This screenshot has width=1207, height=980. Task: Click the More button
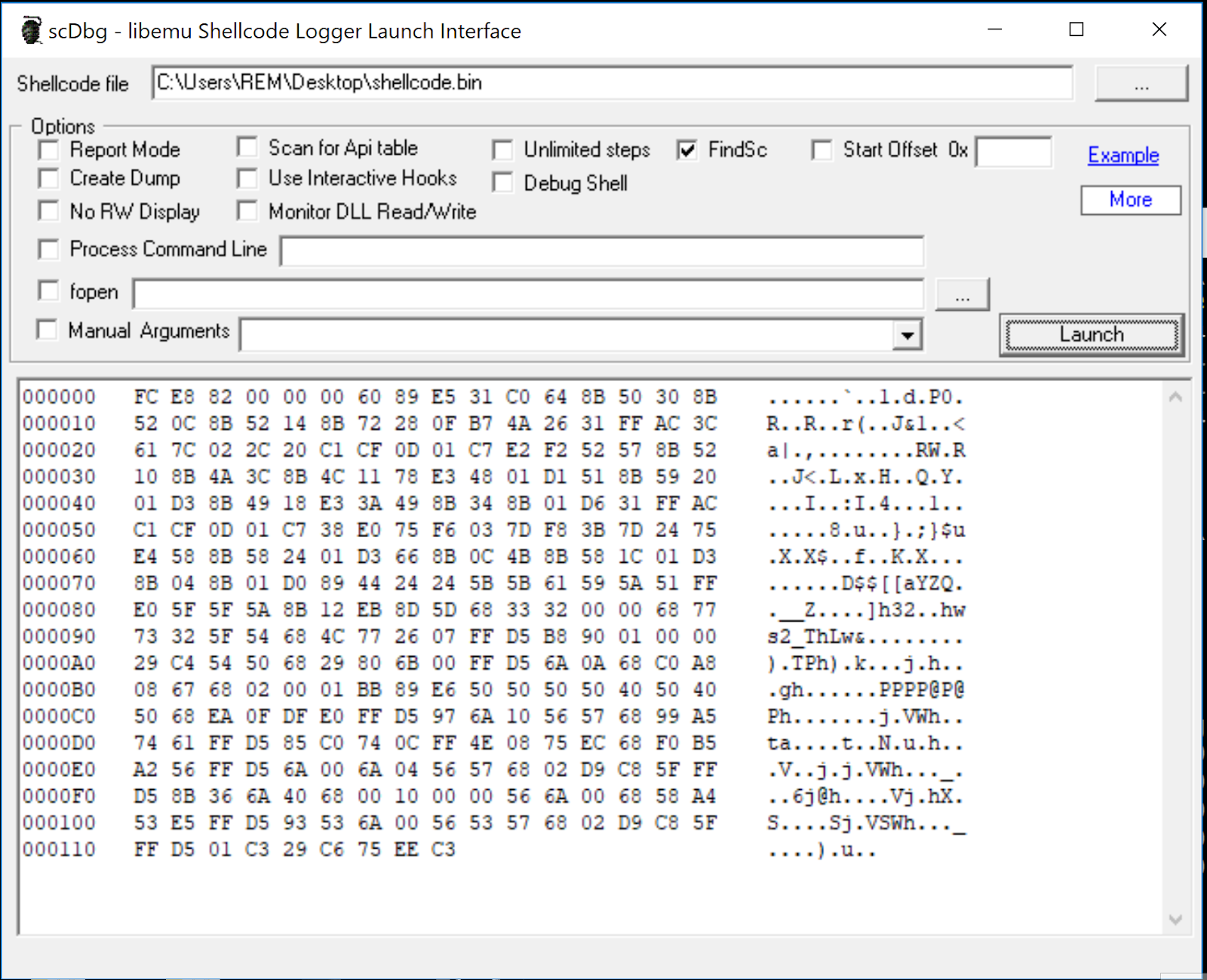[1130, 200]
